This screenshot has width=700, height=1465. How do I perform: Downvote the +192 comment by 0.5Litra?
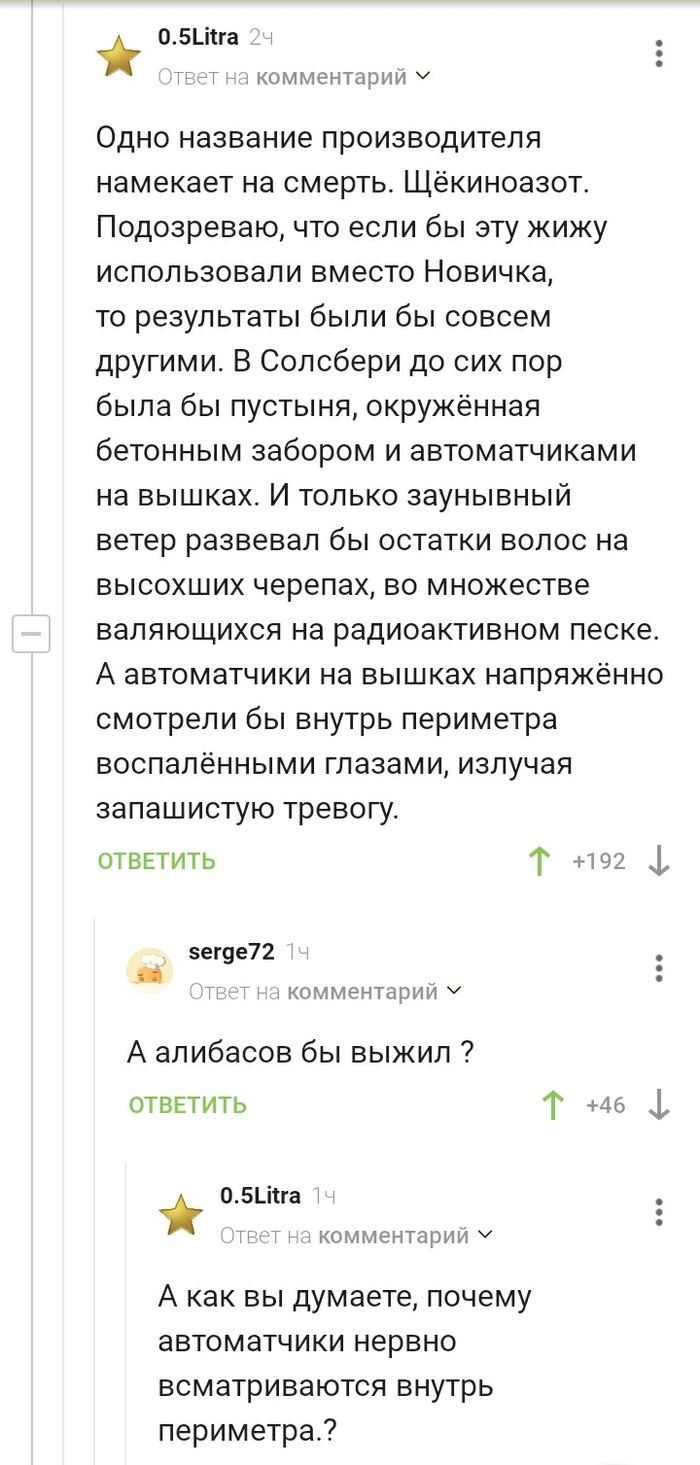659,861
